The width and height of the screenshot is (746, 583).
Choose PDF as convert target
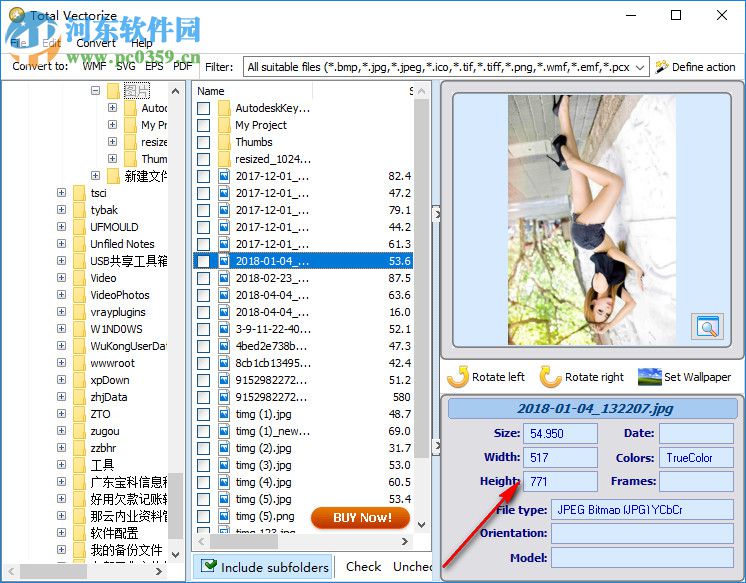pos(183,66)
